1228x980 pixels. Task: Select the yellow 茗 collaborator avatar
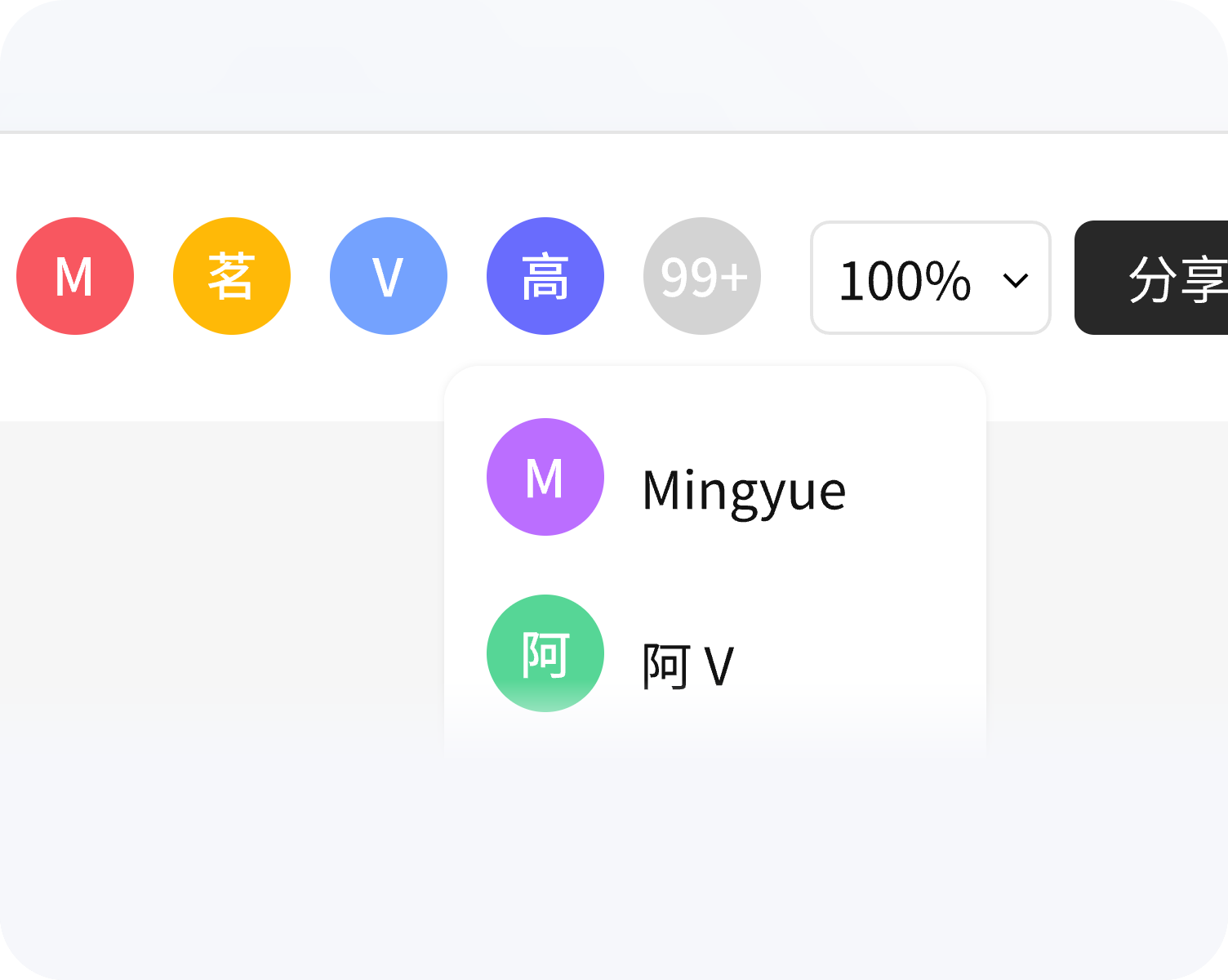(232, 276)
